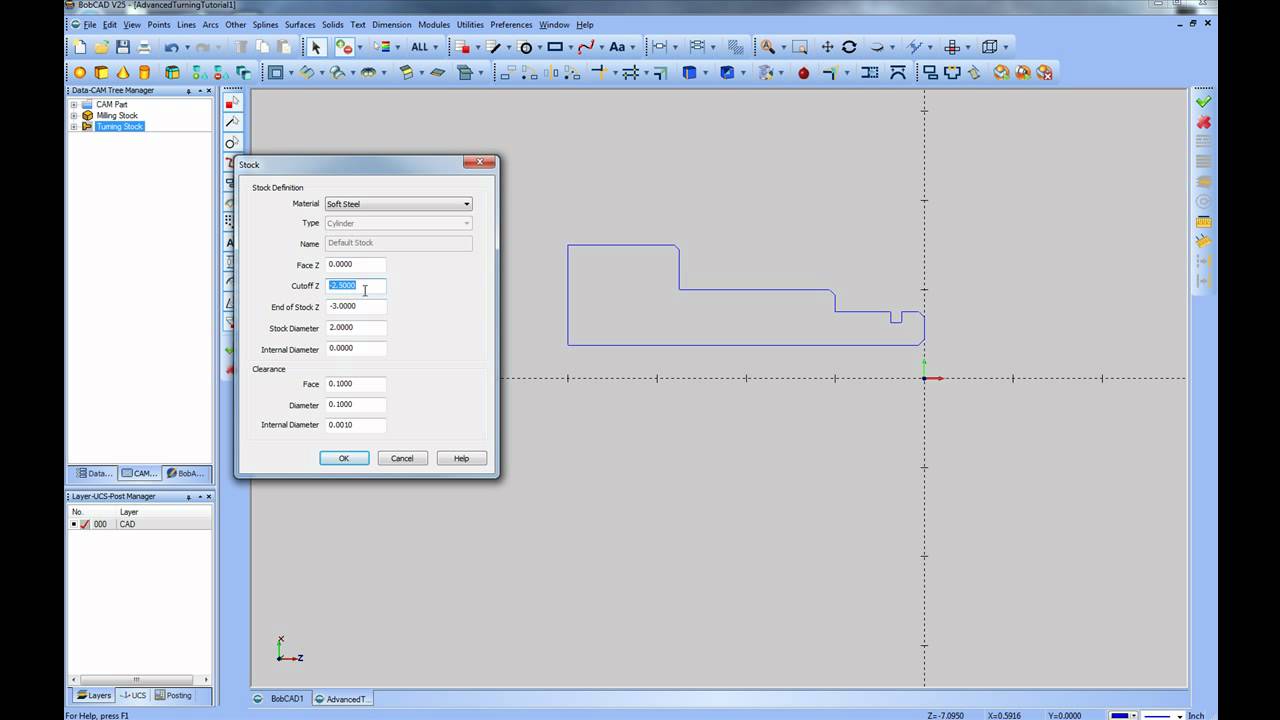Screen dimensions: 1280x720
Task: Click the green checkmark on right toolbar
Action: 1203,101
